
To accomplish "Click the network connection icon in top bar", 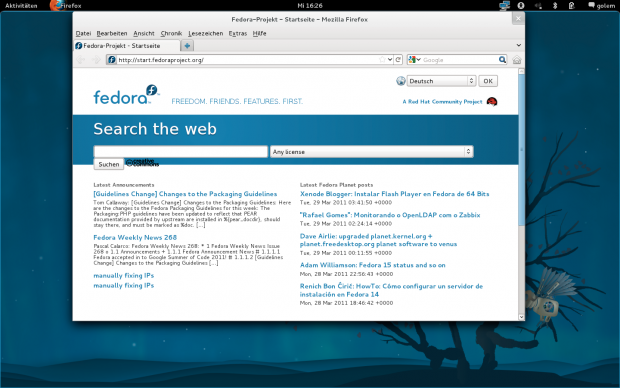I will point(505,5).
